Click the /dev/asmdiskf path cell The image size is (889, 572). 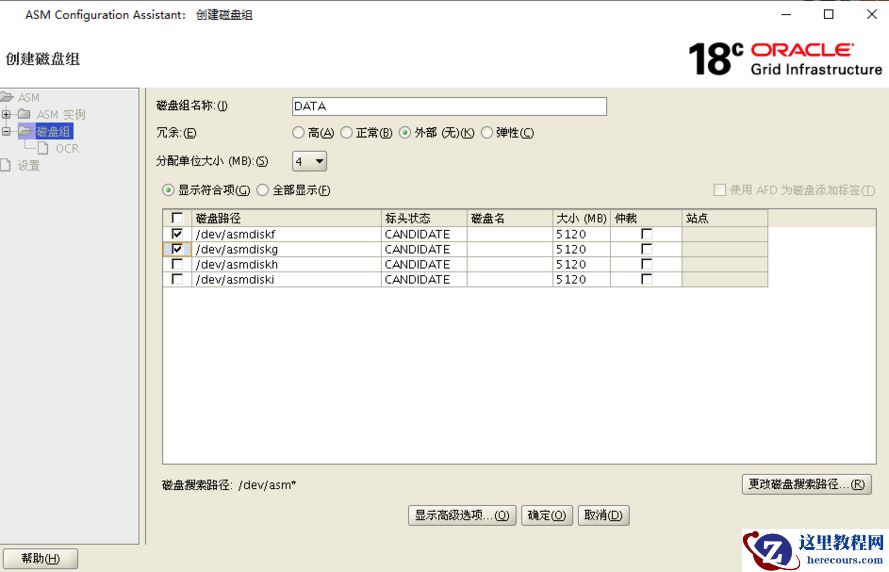(286, 234)
